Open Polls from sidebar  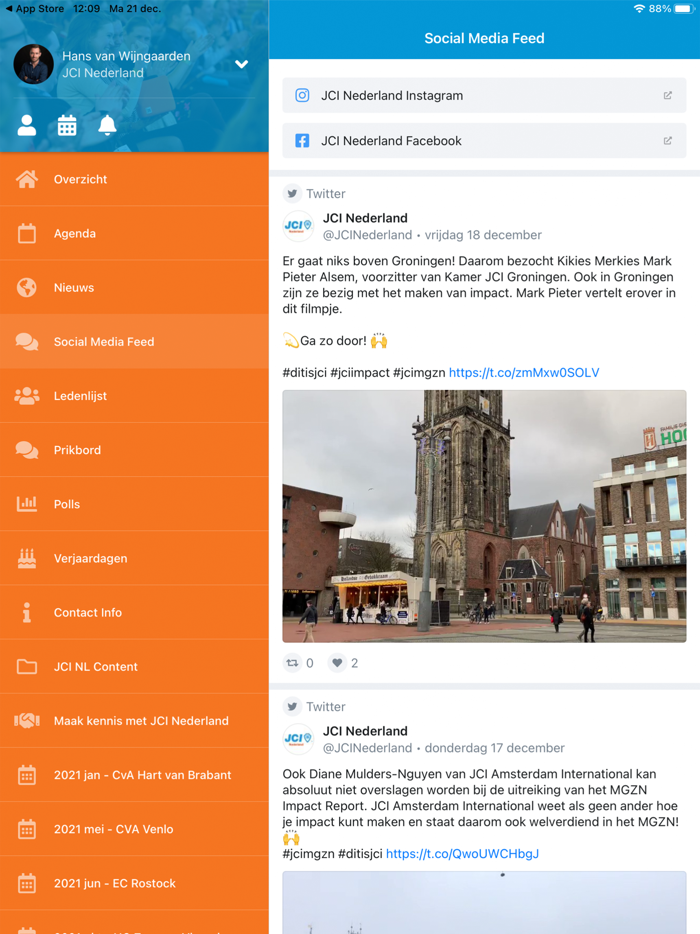(x=134, y=505)
